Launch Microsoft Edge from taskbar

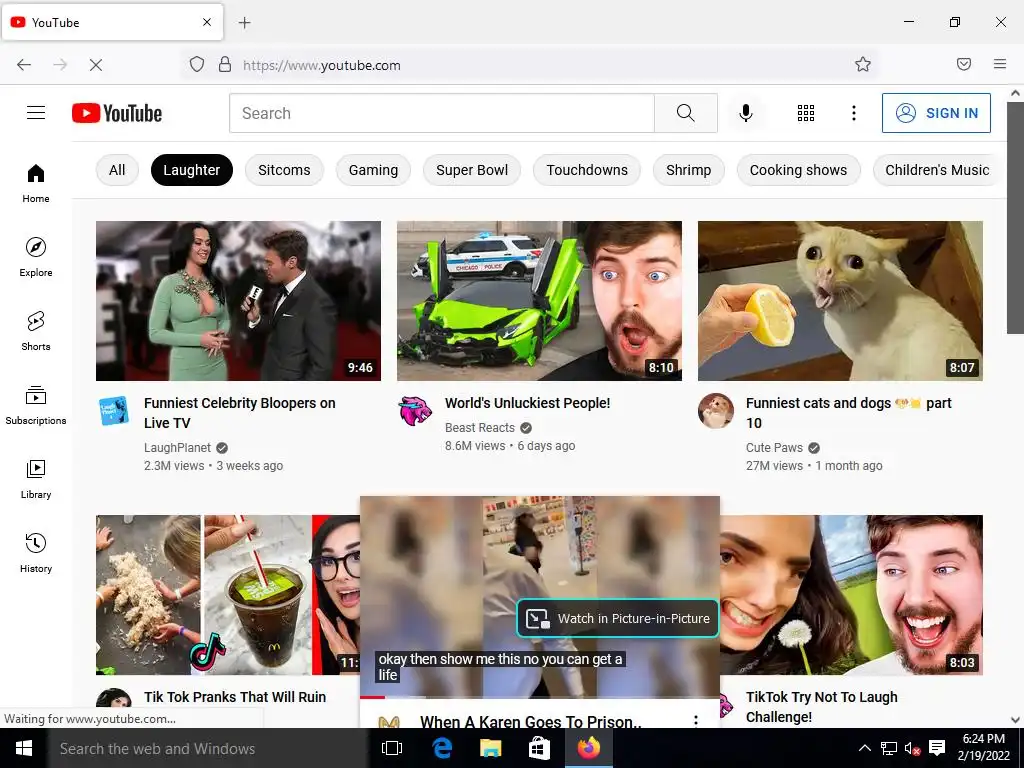(442, 748)
